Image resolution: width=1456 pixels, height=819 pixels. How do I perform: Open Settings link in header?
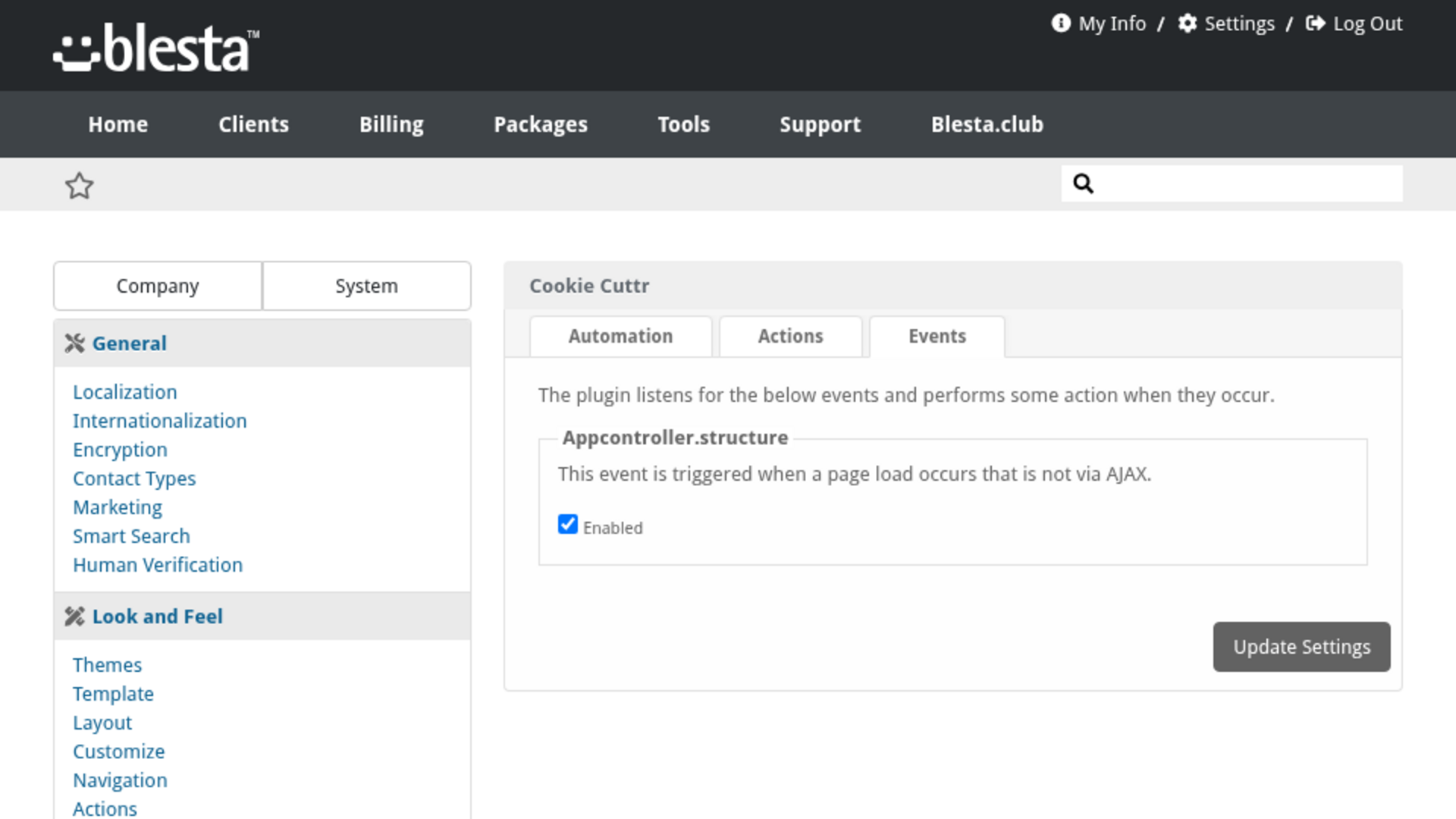[1239, 24]
